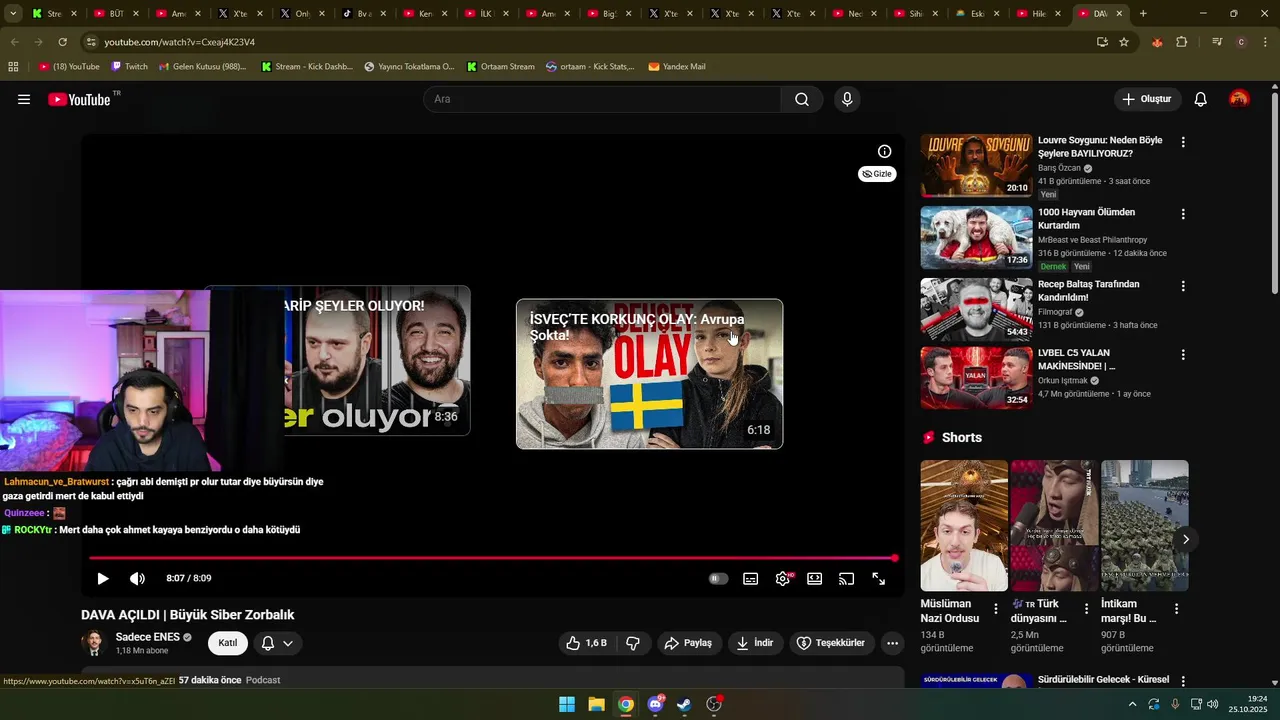Open İSVEÇ'TE KORKUNÇ OLAY end-screen video
The height and width of the screenshot is (720, 1280).
point(649,374)
